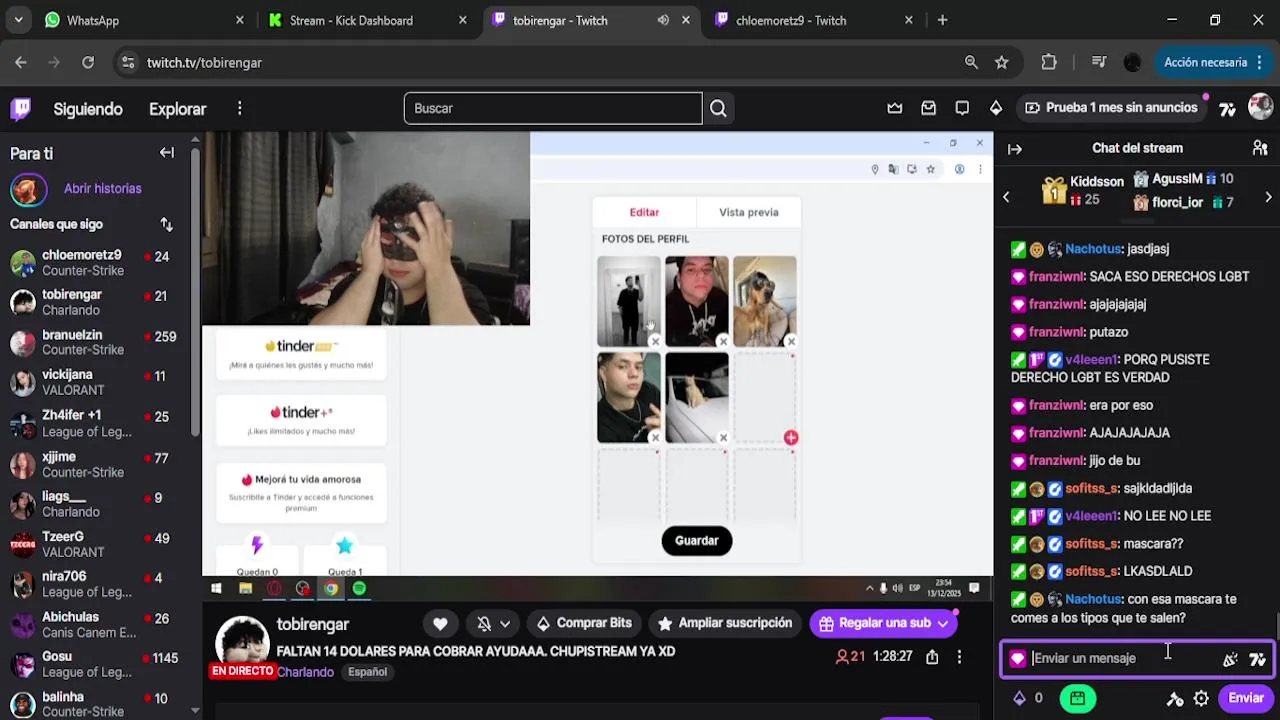Share the stream with the share icon

[932, 657]
